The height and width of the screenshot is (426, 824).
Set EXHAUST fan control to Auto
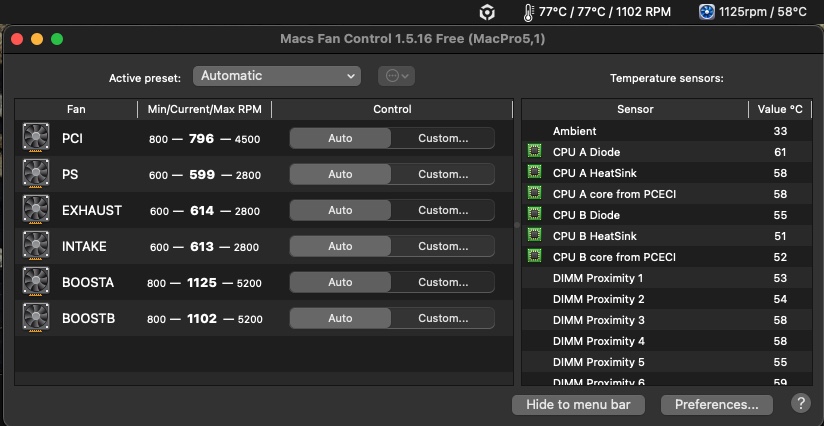(x=340, y=210)
